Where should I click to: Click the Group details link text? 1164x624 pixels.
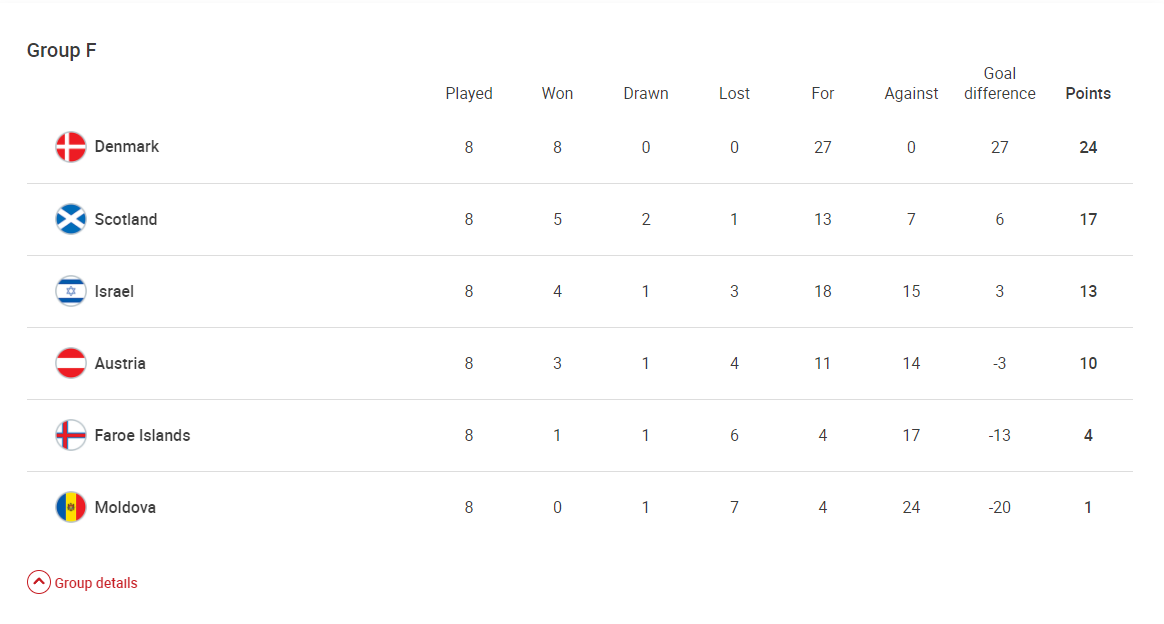[96, 583]
